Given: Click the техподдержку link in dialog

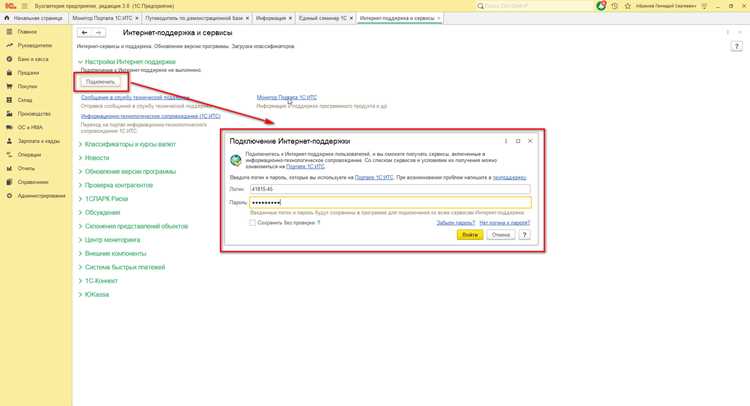Looking at the screenshot, I should [509, 177].
